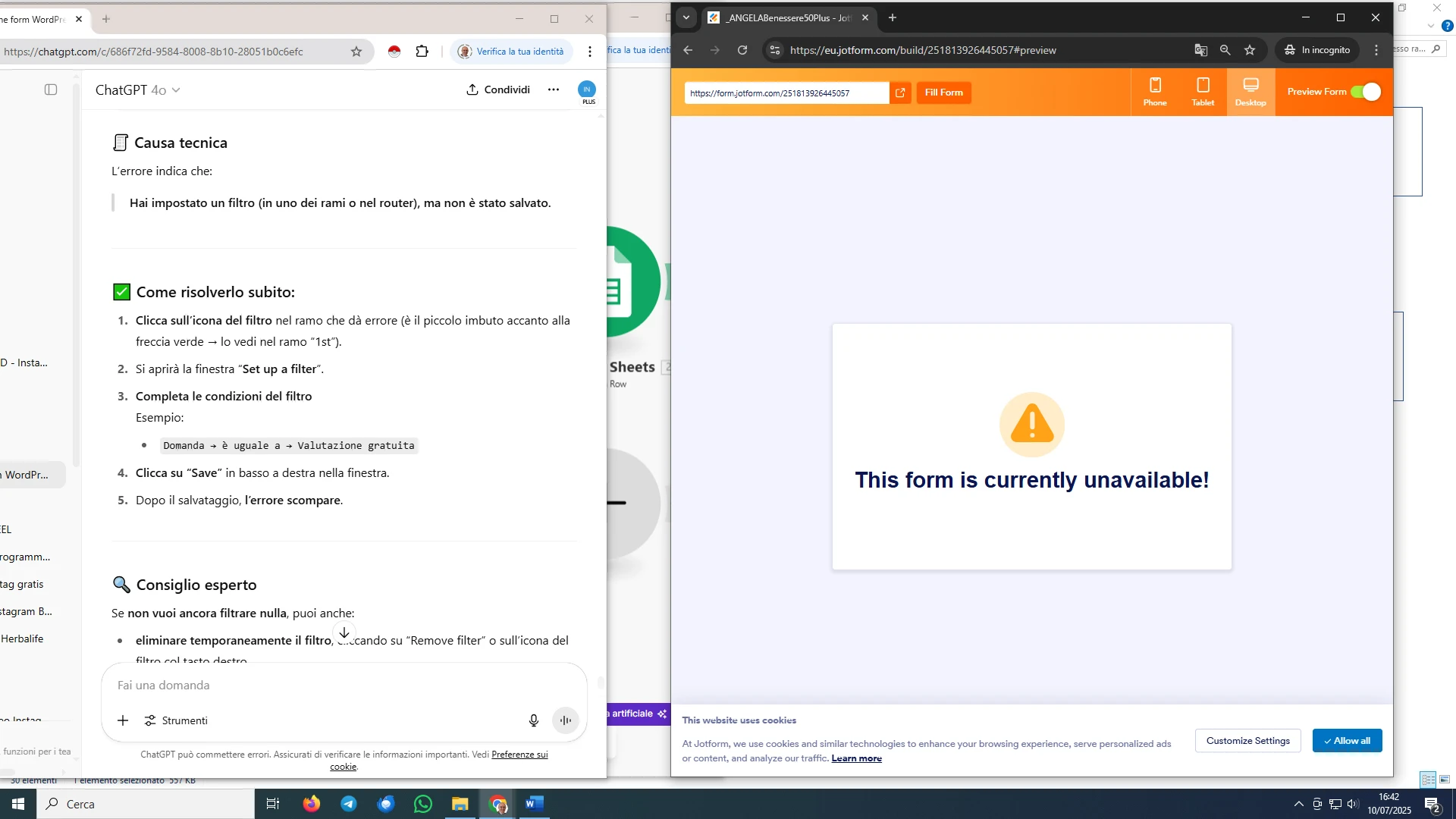Switch to the _ANGELABenessere50Plus tab

coord(781,17)
